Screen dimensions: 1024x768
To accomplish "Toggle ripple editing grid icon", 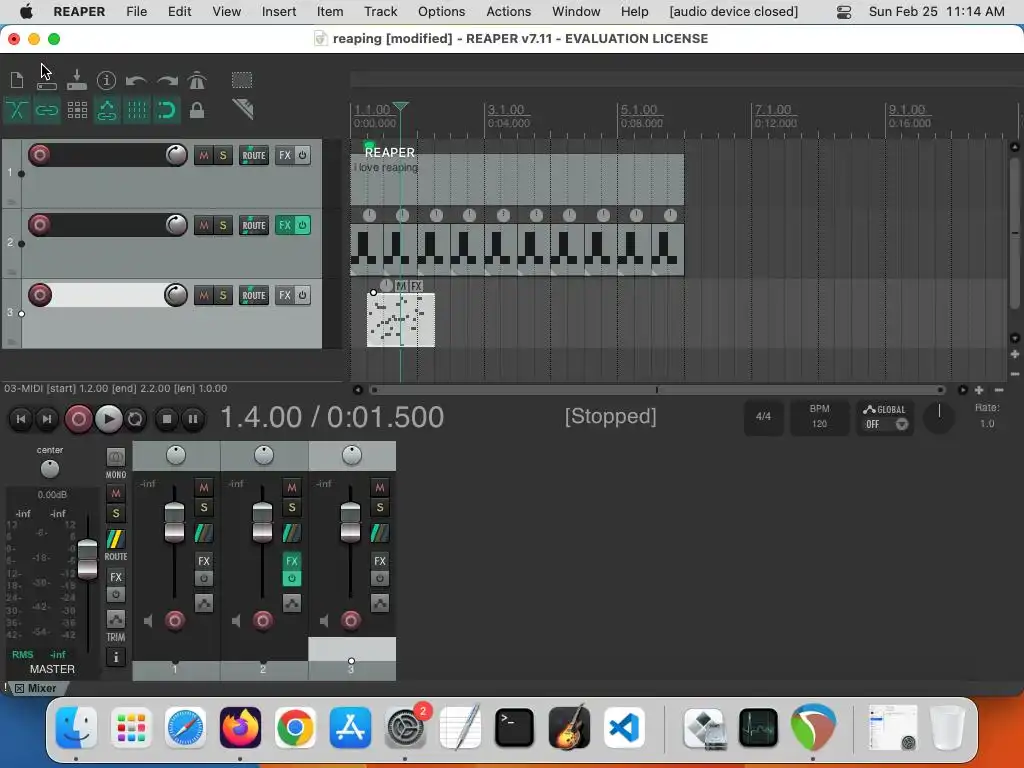I will pyautogui.click(x=77, y=110).
